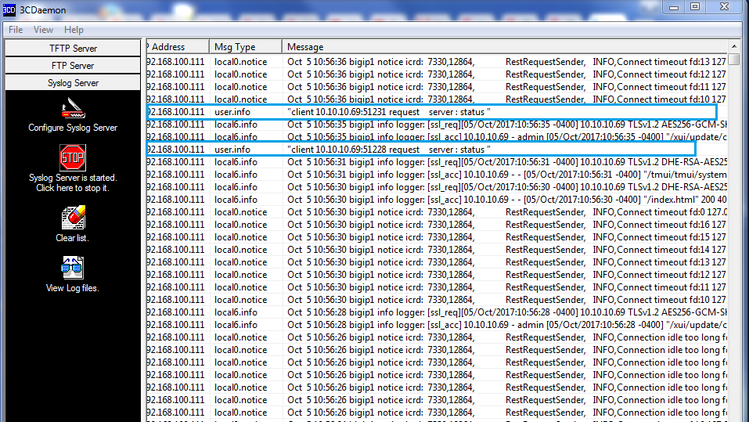Select the 10:56:36 row with Connect timeout fd:11
Screen dimensions: 749x422
[437, 87]
